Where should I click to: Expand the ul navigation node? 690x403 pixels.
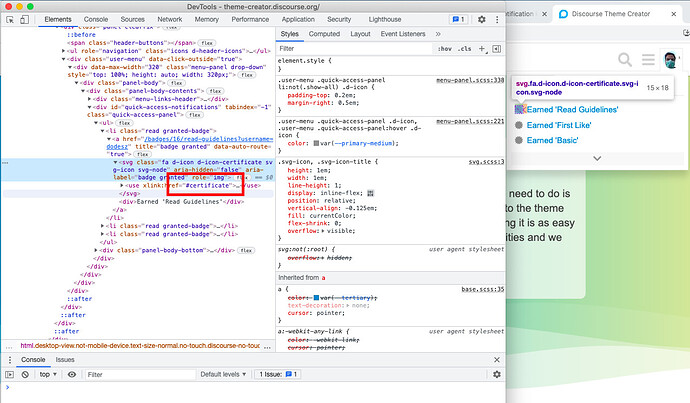pyautogui.click(x=63, y=51)
